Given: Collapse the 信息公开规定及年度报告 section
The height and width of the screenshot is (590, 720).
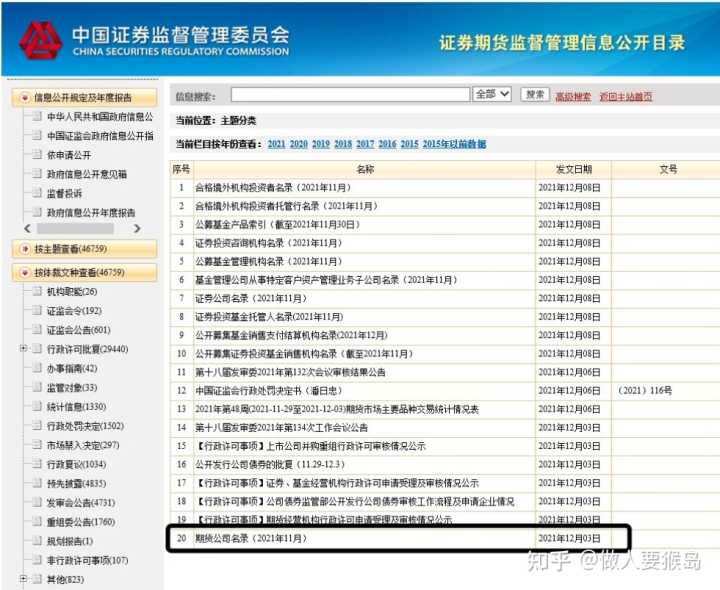Looking at the screenshot, I should pyautogui.click(x=24, y=97).
